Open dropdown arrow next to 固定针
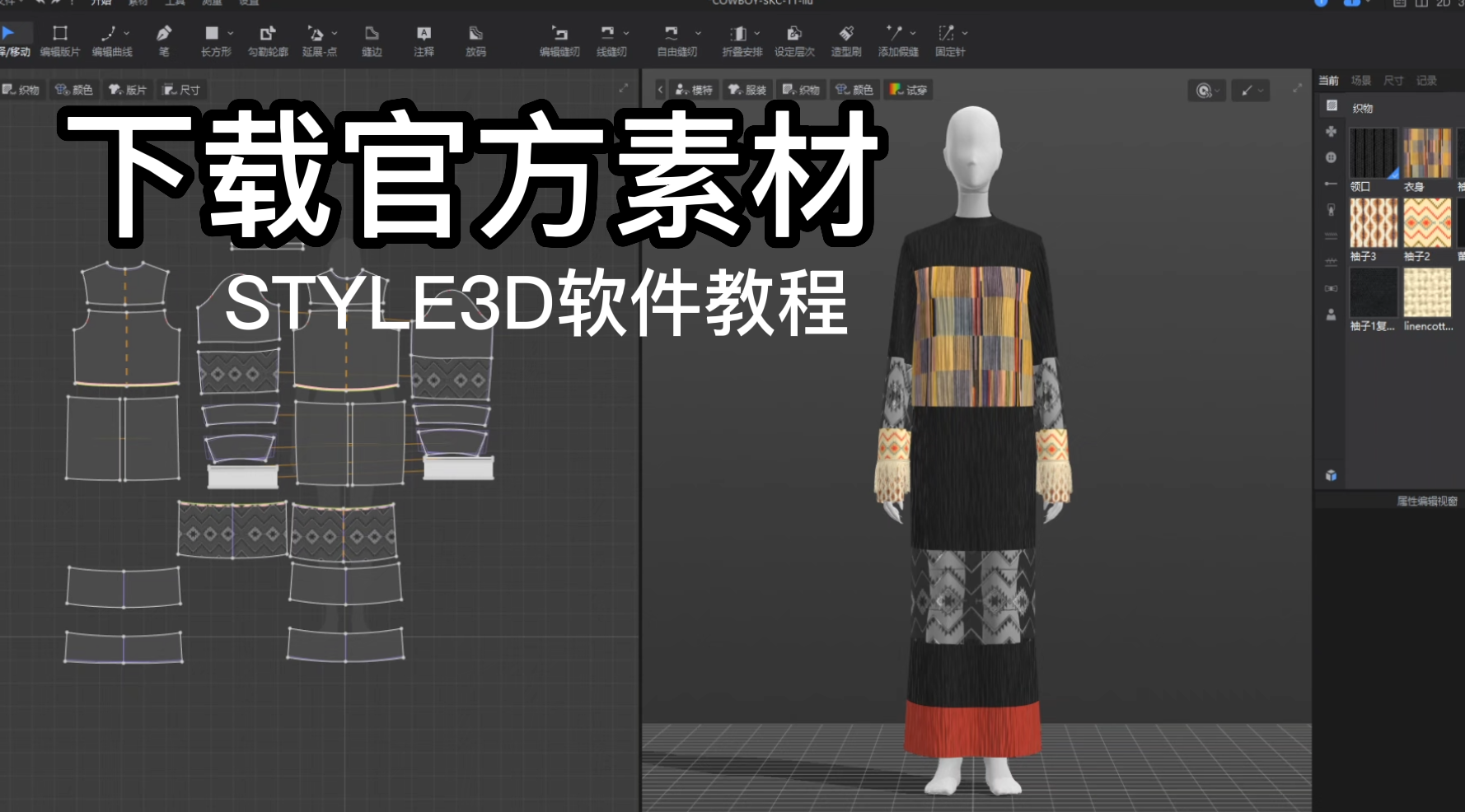 [965, 33]
